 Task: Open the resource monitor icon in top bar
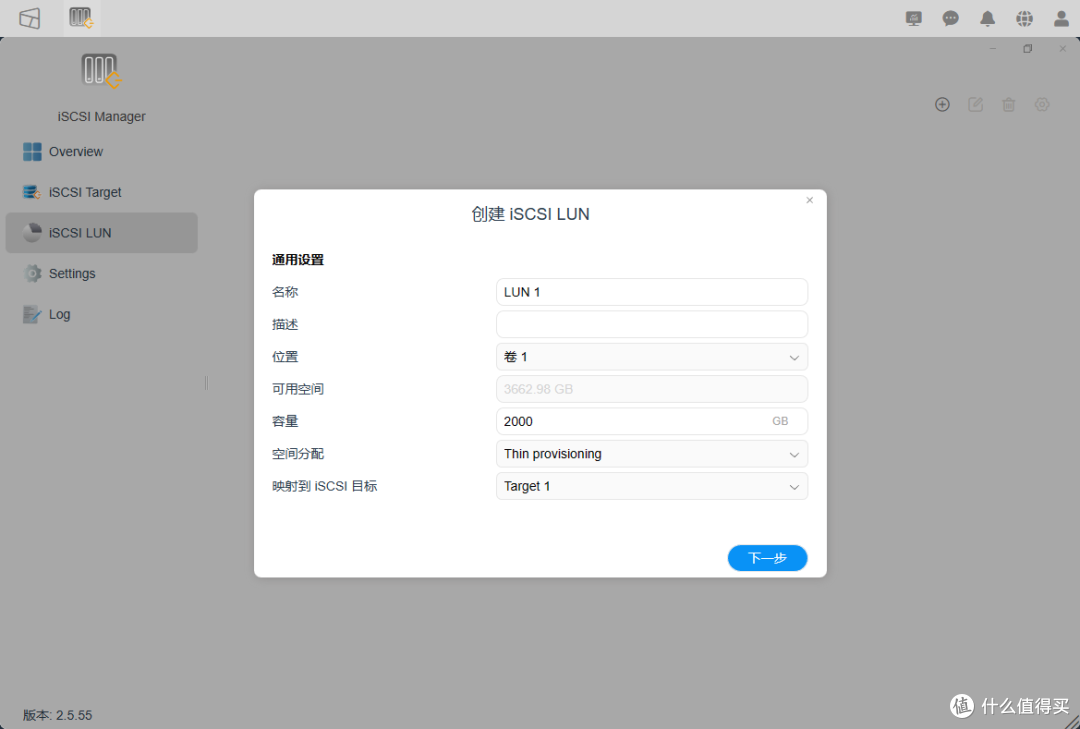point(913,19)
